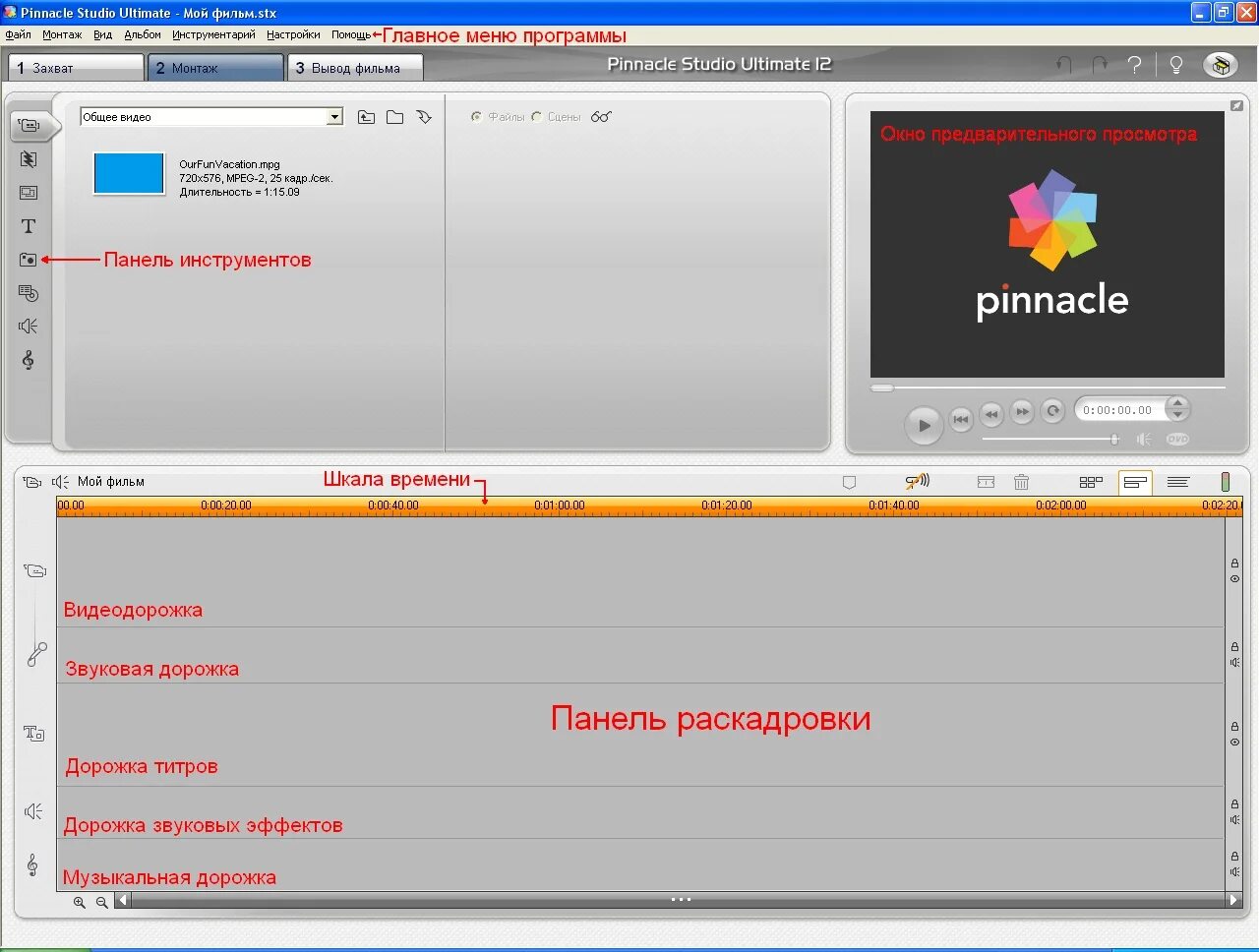Open the Альбом menu
Screen dimensions: 1259x952
[143, 34]
